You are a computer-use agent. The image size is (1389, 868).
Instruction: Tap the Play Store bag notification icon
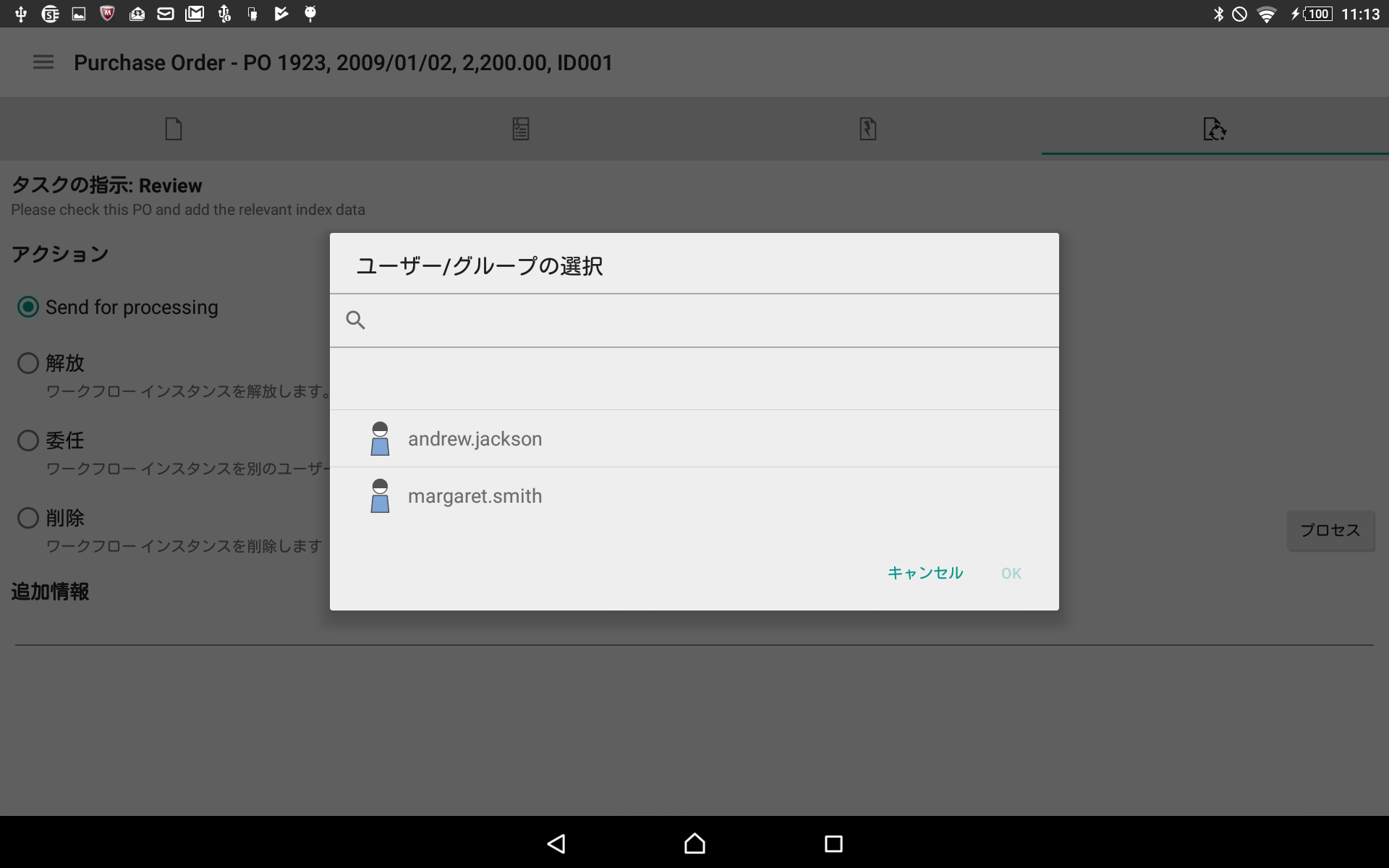[281, 14]
